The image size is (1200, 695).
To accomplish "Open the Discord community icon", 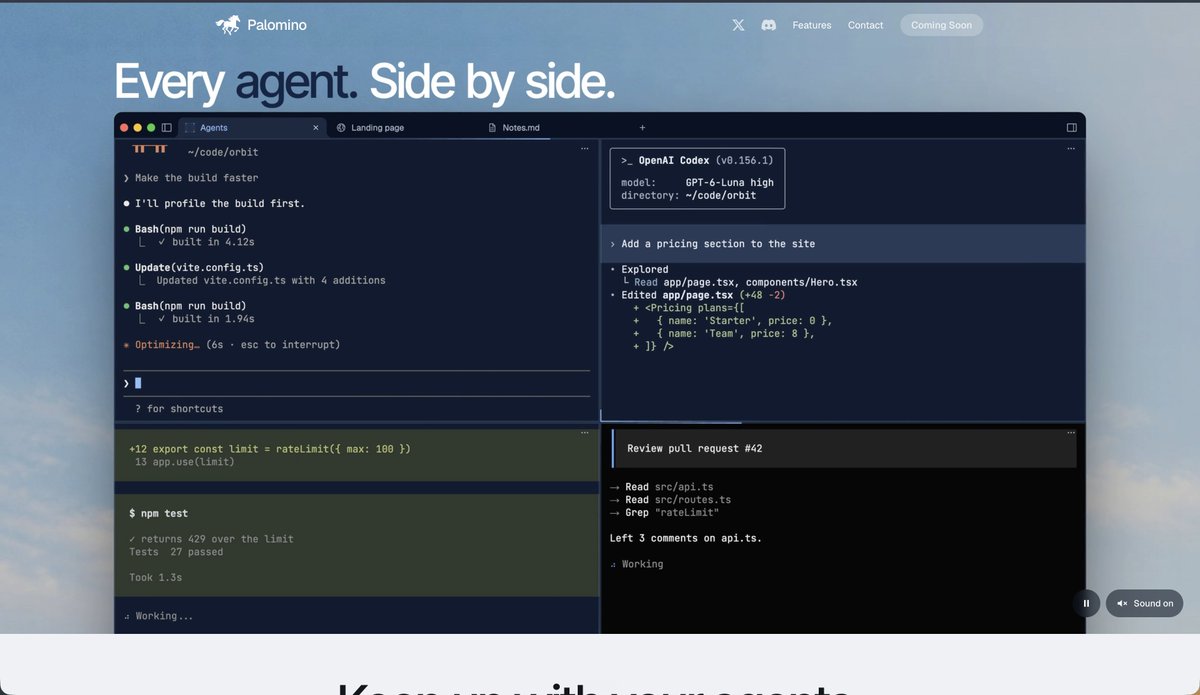I will click(x=769, y=25).
